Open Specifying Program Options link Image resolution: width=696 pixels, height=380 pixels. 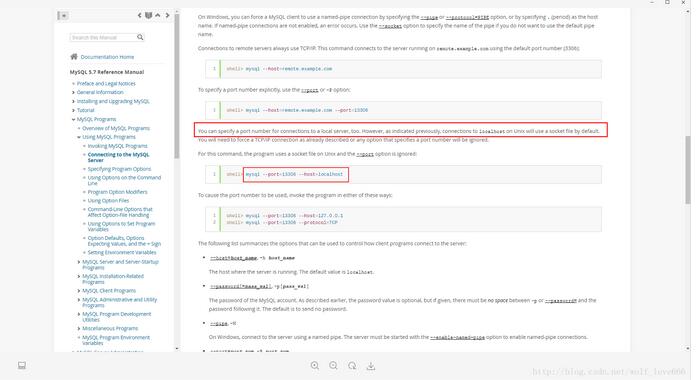click(119, 169)
